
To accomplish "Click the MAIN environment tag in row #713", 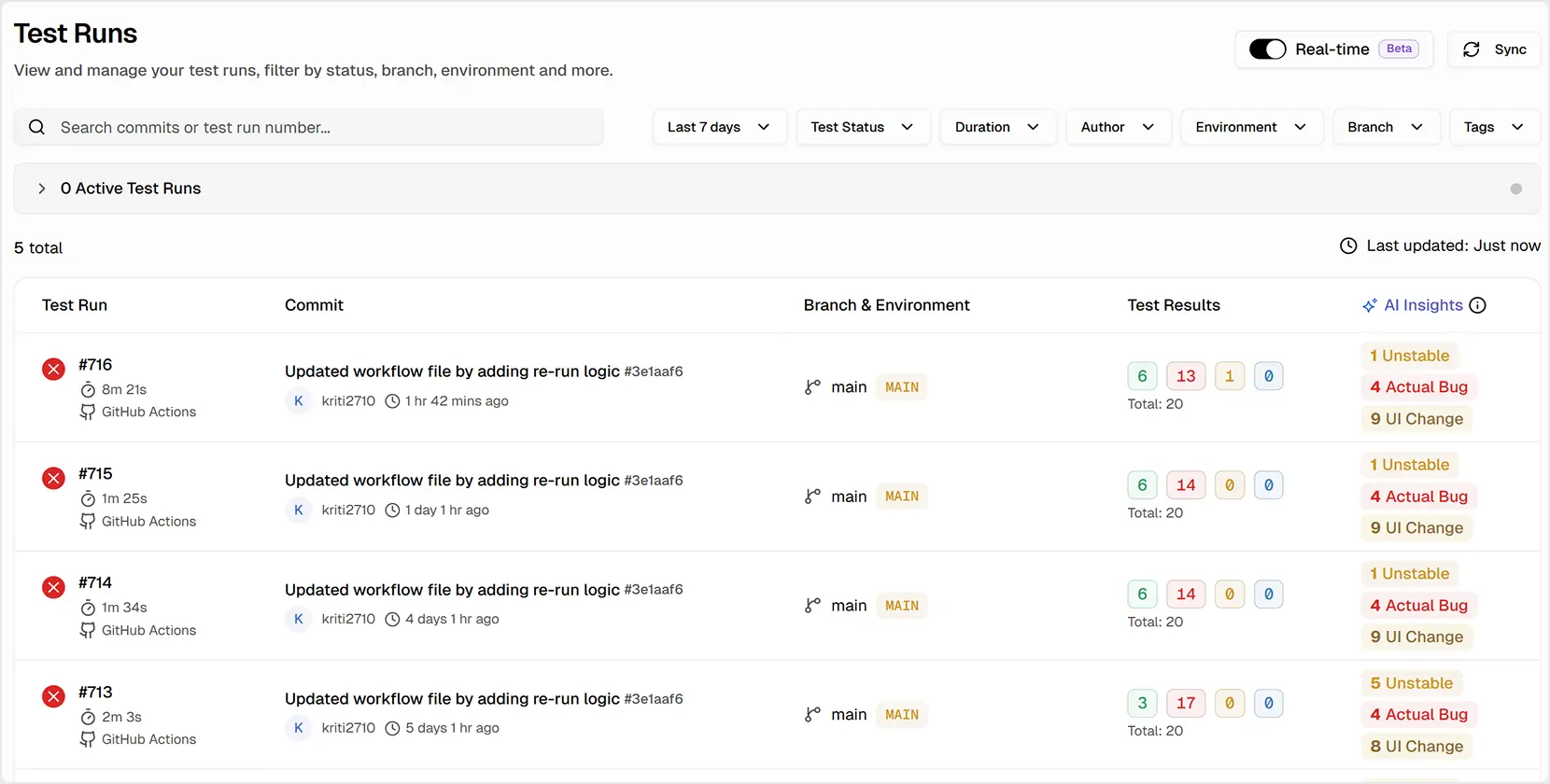I will [x=902, y=714].
